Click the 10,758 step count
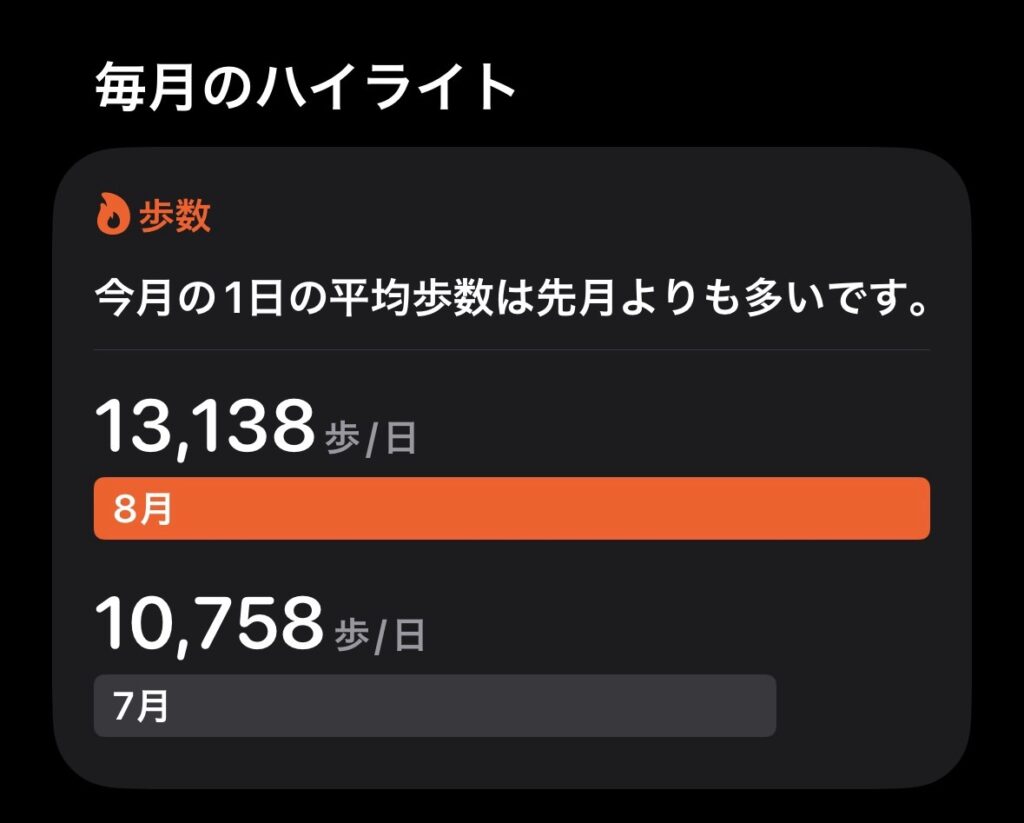Screen dimensions: 1024x823 (209, 624)
